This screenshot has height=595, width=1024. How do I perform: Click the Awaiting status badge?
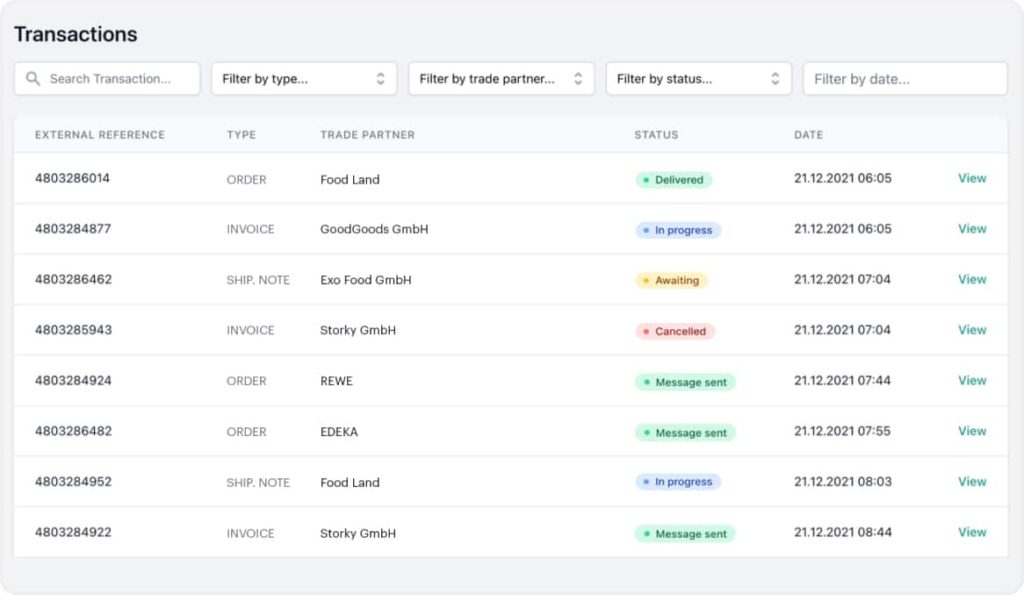coord(671,280)
